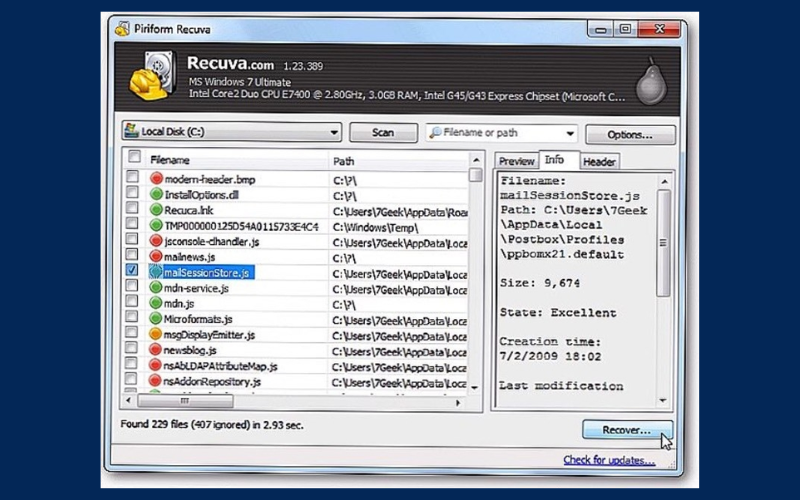Select the TMP000000125D54A0115733E4C4 filename

pos(241,226)
